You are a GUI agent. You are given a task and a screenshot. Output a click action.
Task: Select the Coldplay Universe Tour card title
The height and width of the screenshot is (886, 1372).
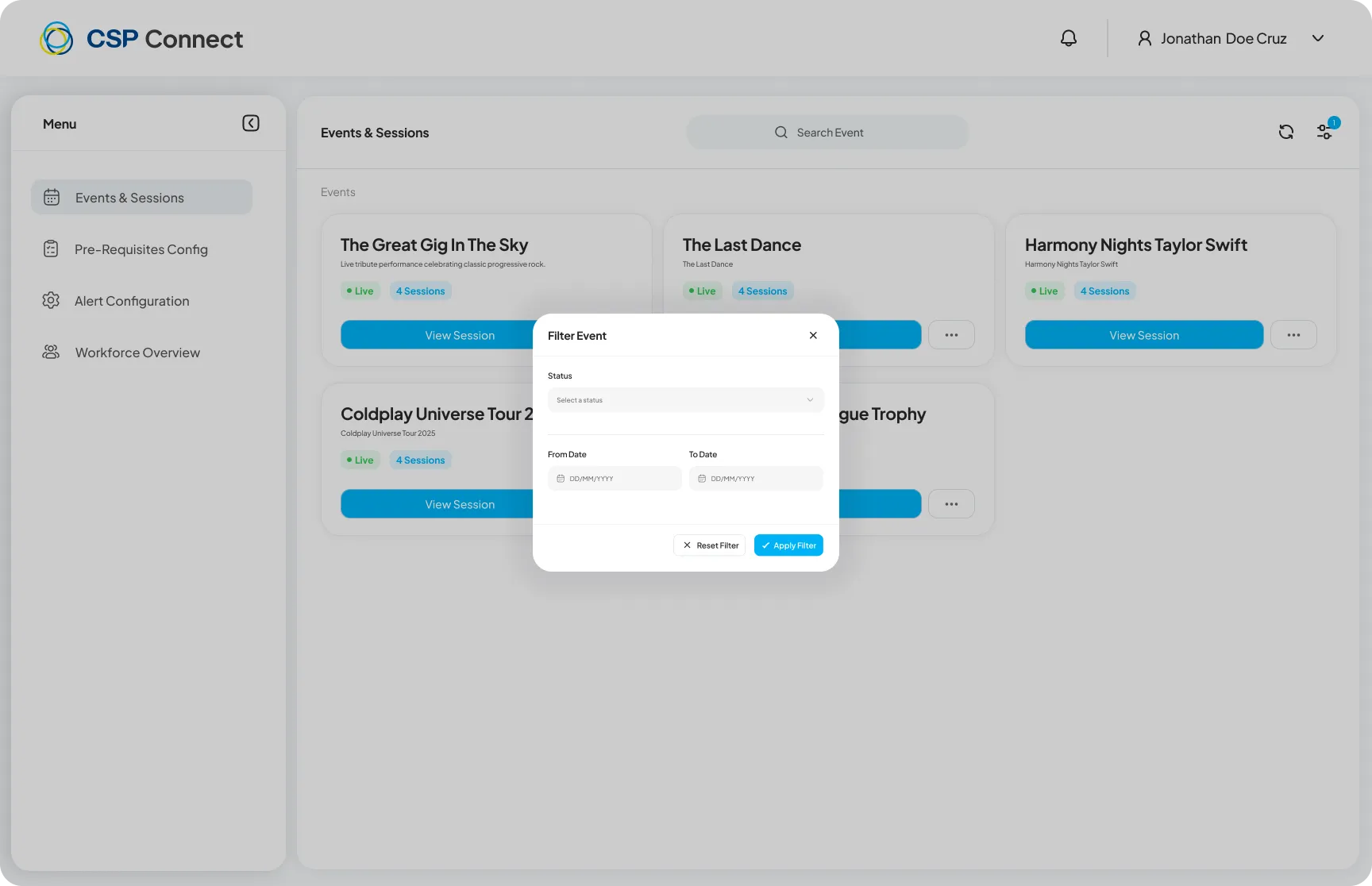coord(437,414)
